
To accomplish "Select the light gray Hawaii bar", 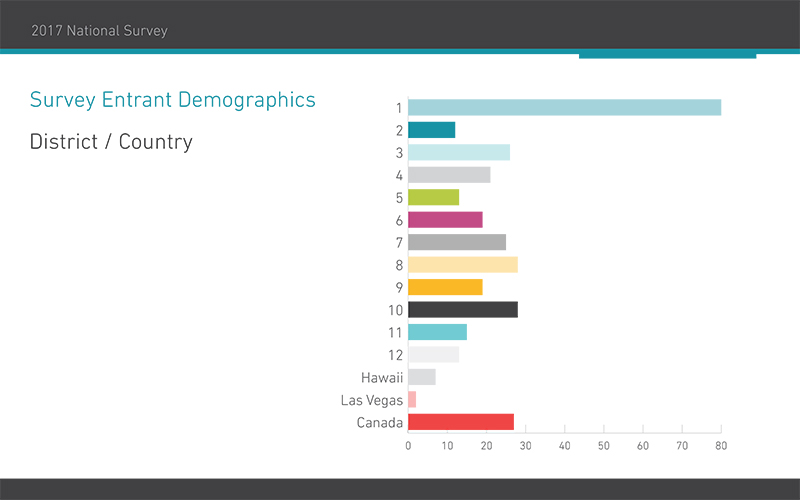I will (x=421, y=377).
